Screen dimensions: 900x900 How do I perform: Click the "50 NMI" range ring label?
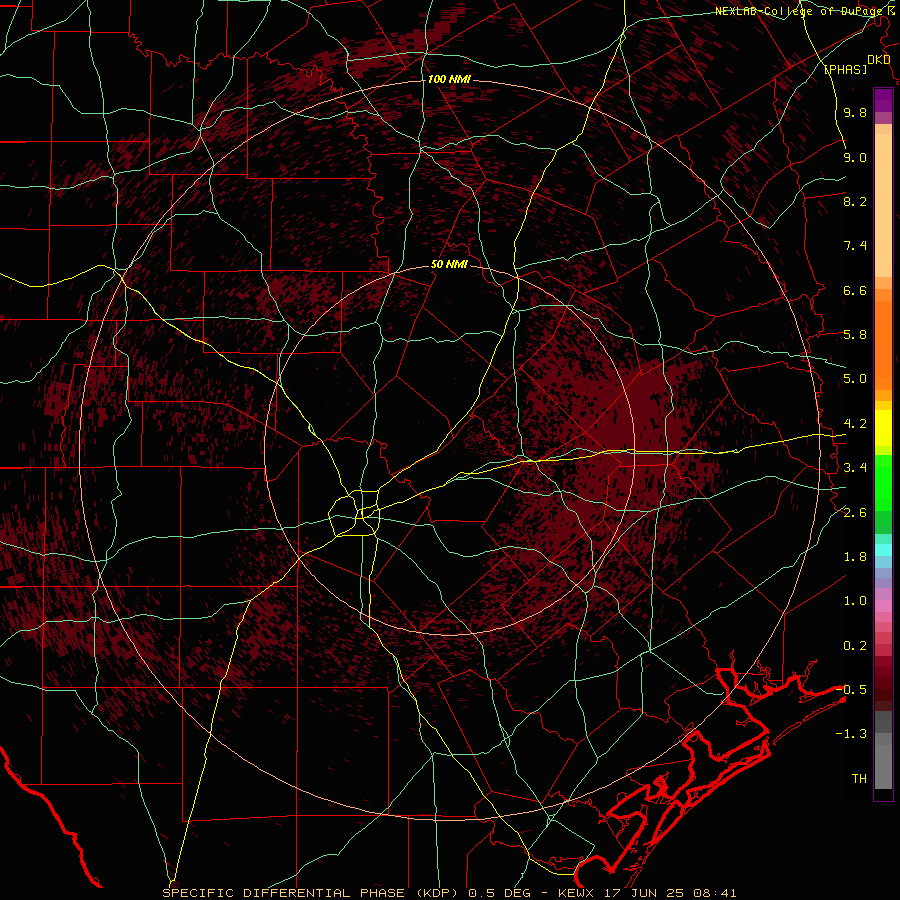pos(449,265)
